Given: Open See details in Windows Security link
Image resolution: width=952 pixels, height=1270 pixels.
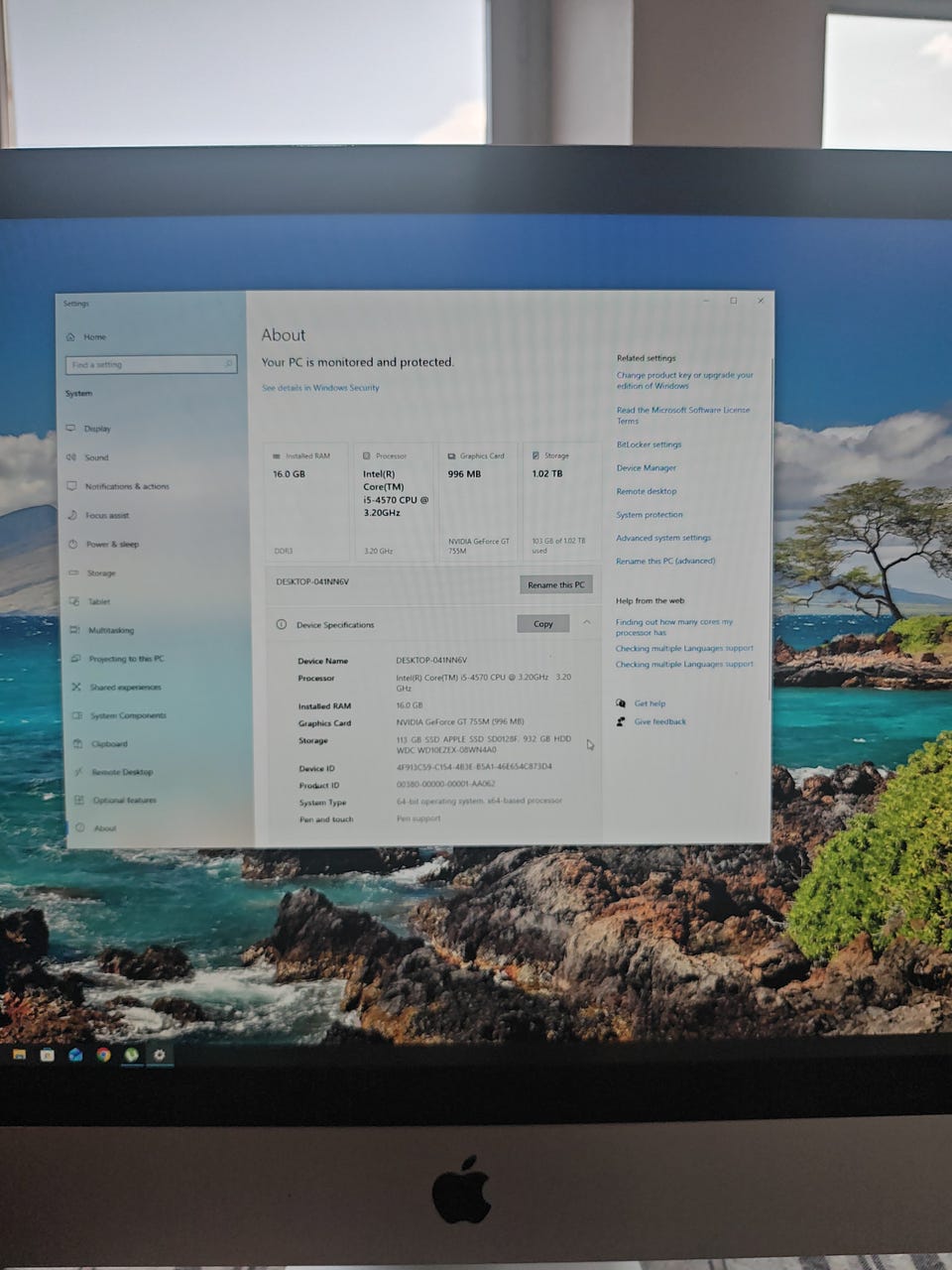Looking at the screenshot, I should (320, 388).
